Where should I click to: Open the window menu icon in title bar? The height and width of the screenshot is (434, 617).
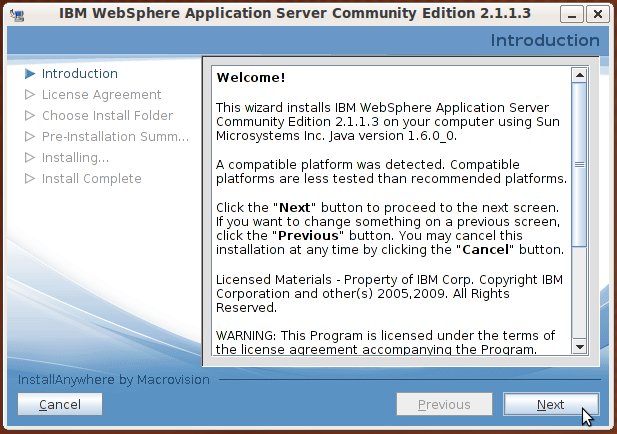(17, 14)
